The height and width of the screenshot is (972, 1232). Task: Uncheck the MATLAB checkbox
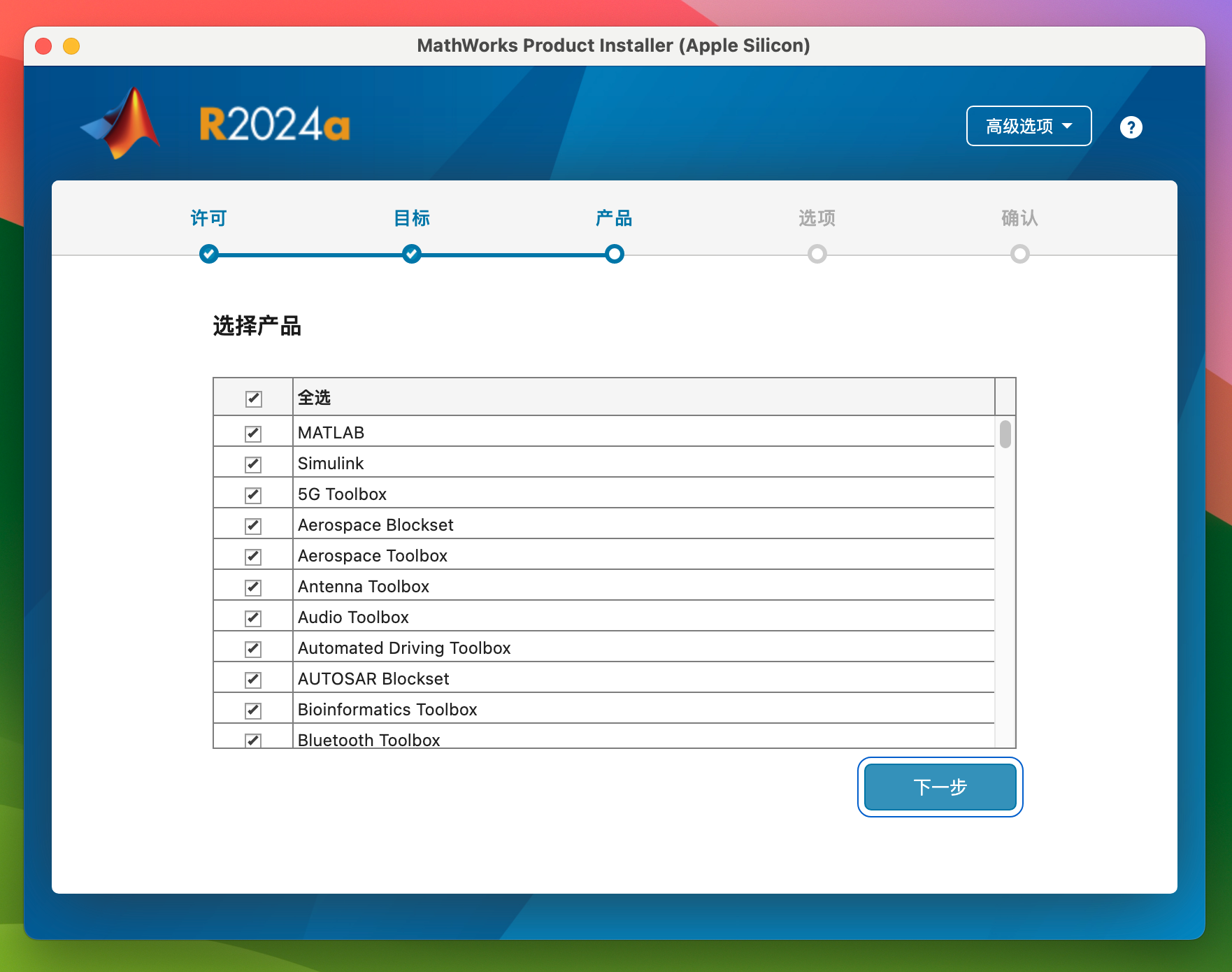pos(253,434)
